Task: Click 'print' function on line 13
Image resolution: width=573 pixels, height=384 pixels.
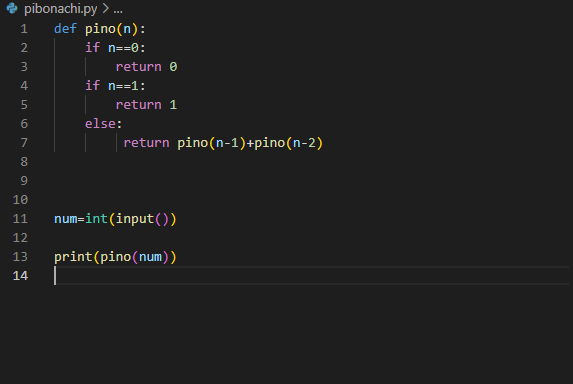Action: pos(73,257)
